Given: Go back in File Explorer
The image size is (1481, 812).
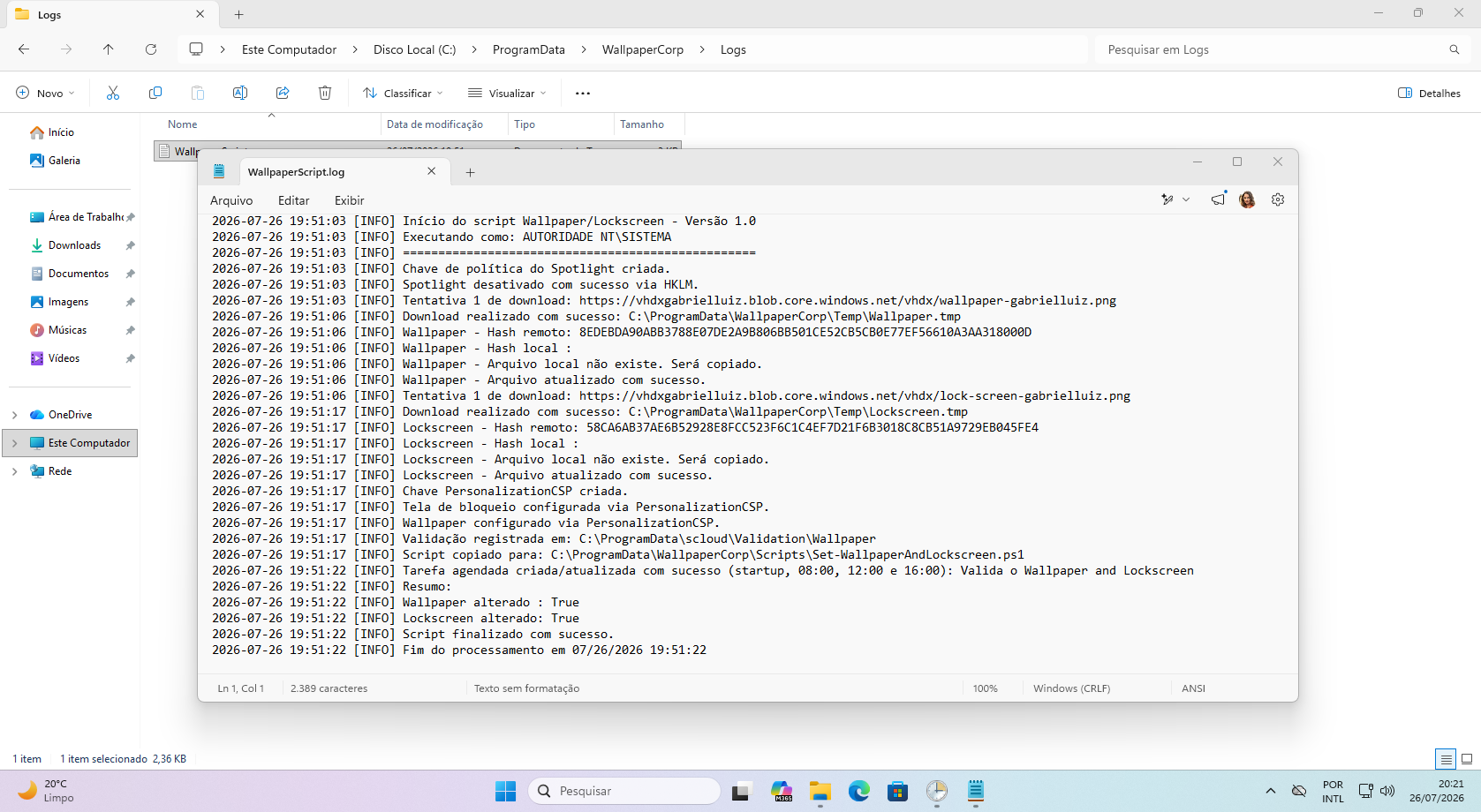Looking at the screenshot, I should [24, 49].
